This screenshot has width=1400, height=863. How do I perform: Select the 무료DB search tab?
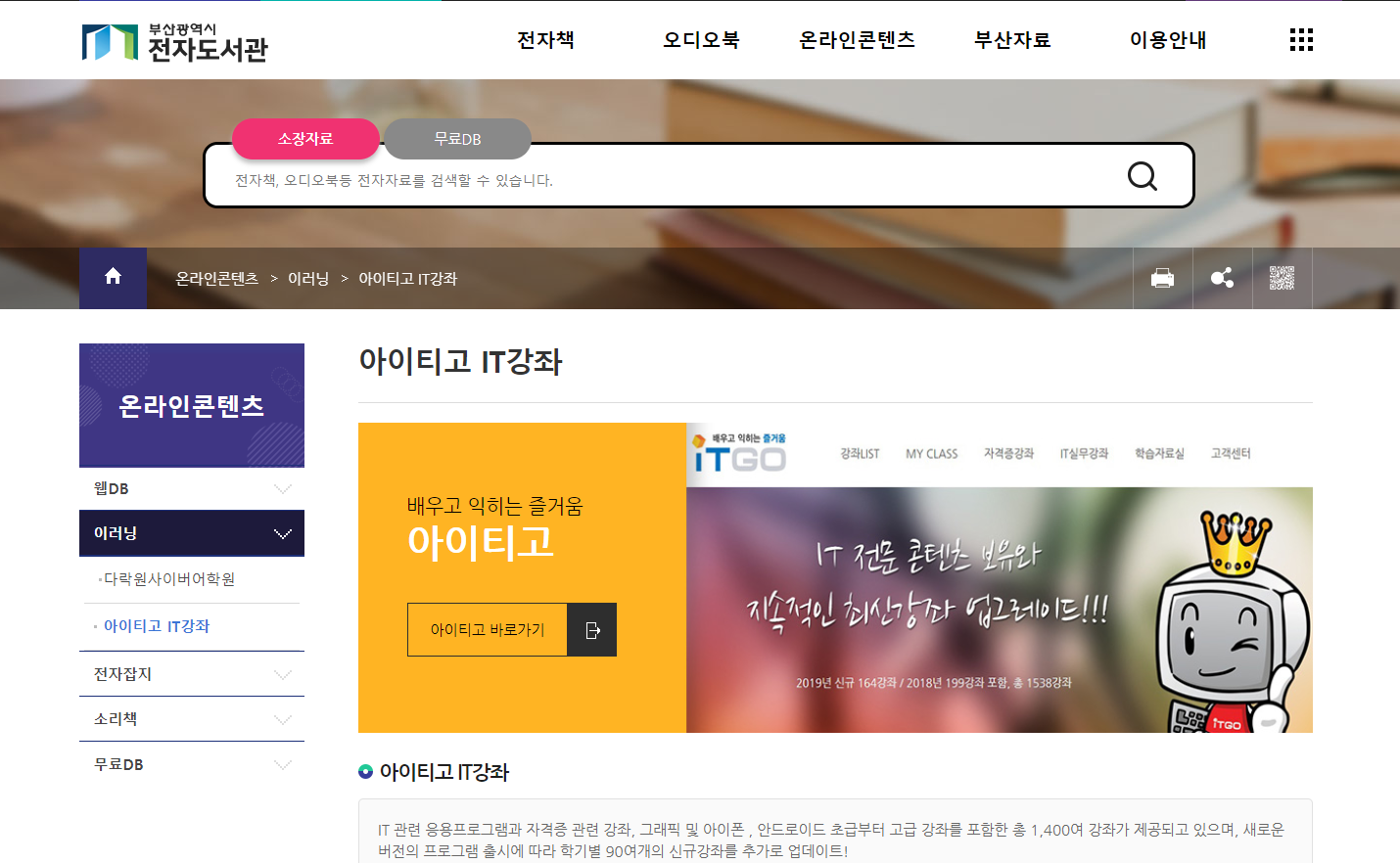457,139
